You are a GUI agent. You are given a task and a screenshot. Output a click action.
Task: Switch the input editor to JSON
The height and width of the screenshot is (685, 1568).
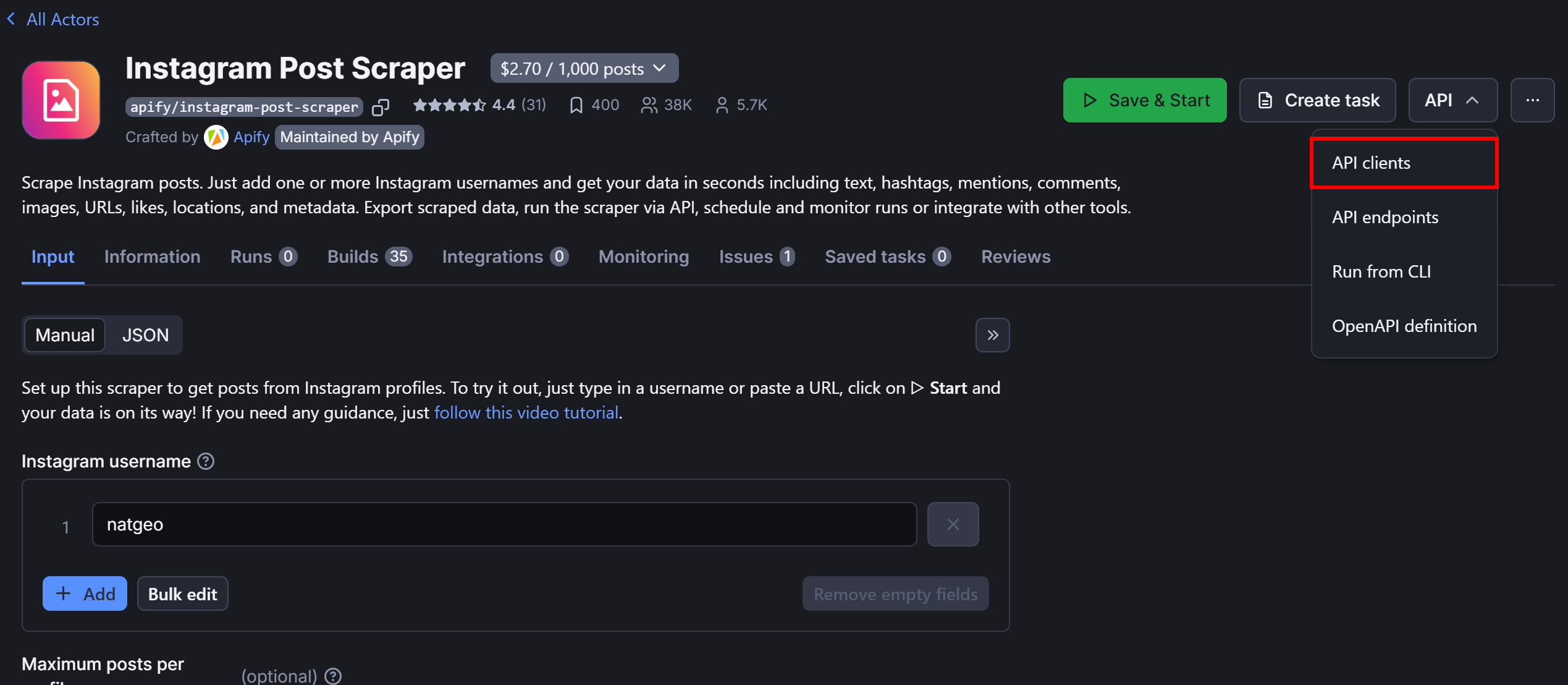(145, 334)
